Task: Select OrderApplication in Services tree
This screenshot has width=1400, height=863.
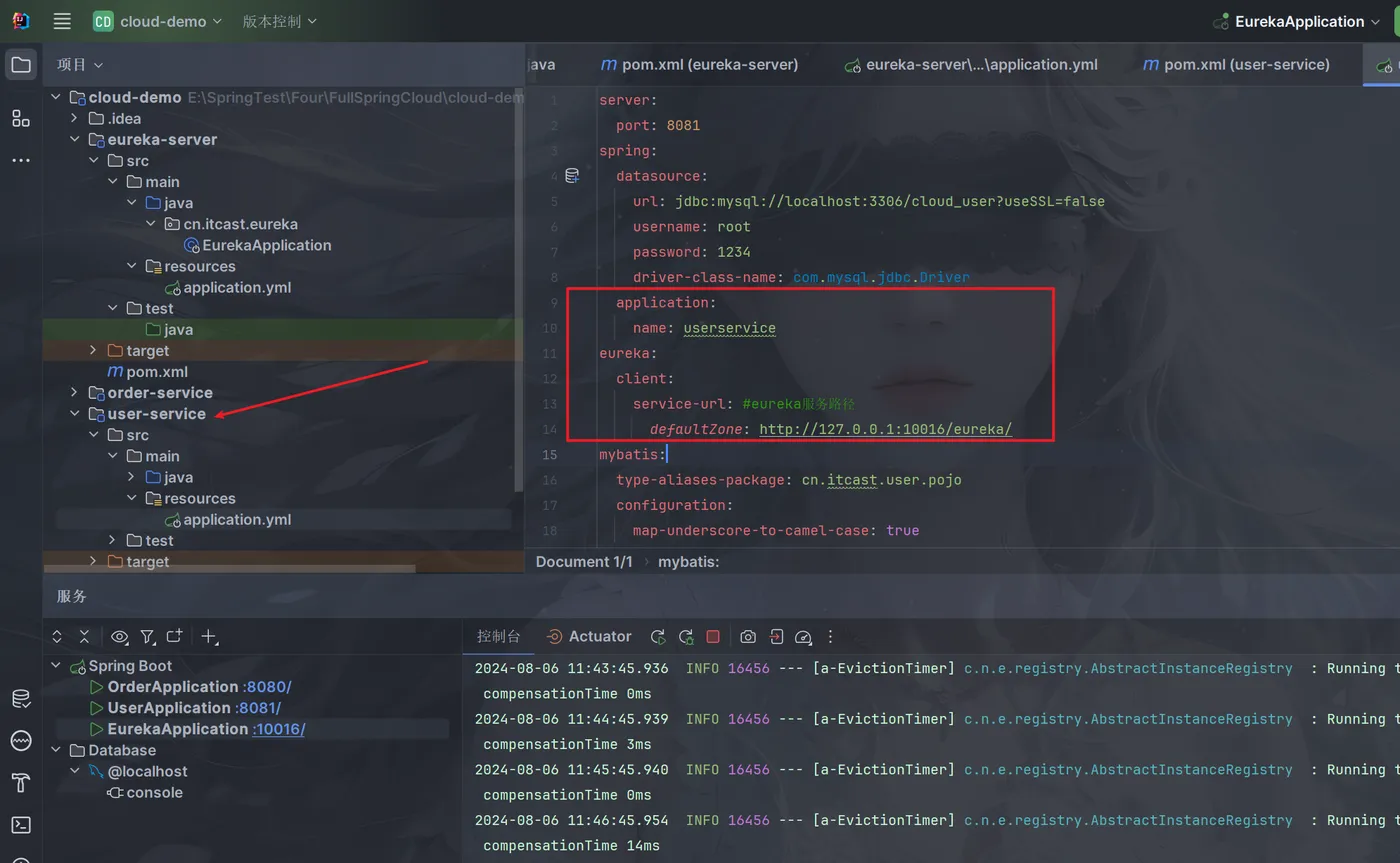Action: (x=172, y=687)
